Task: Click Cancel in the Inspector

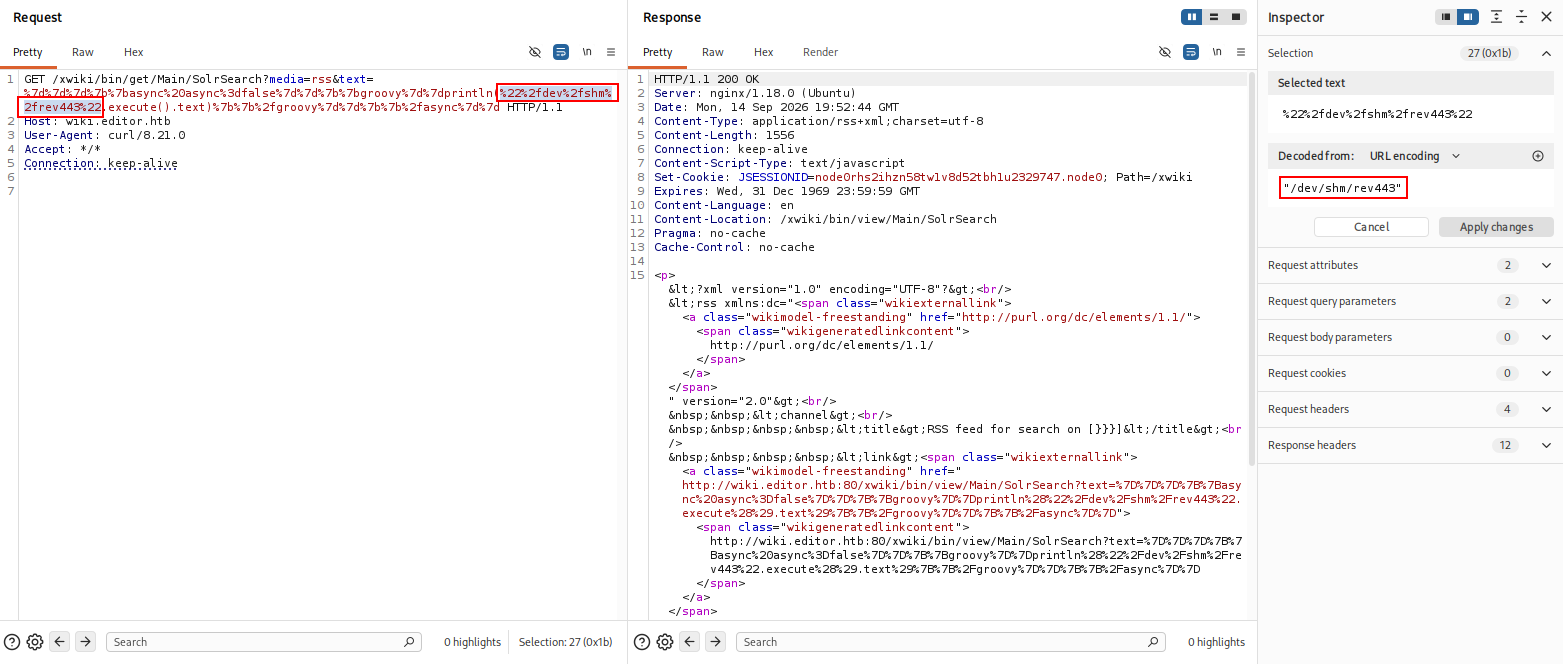Action: tap(1371, 227)
